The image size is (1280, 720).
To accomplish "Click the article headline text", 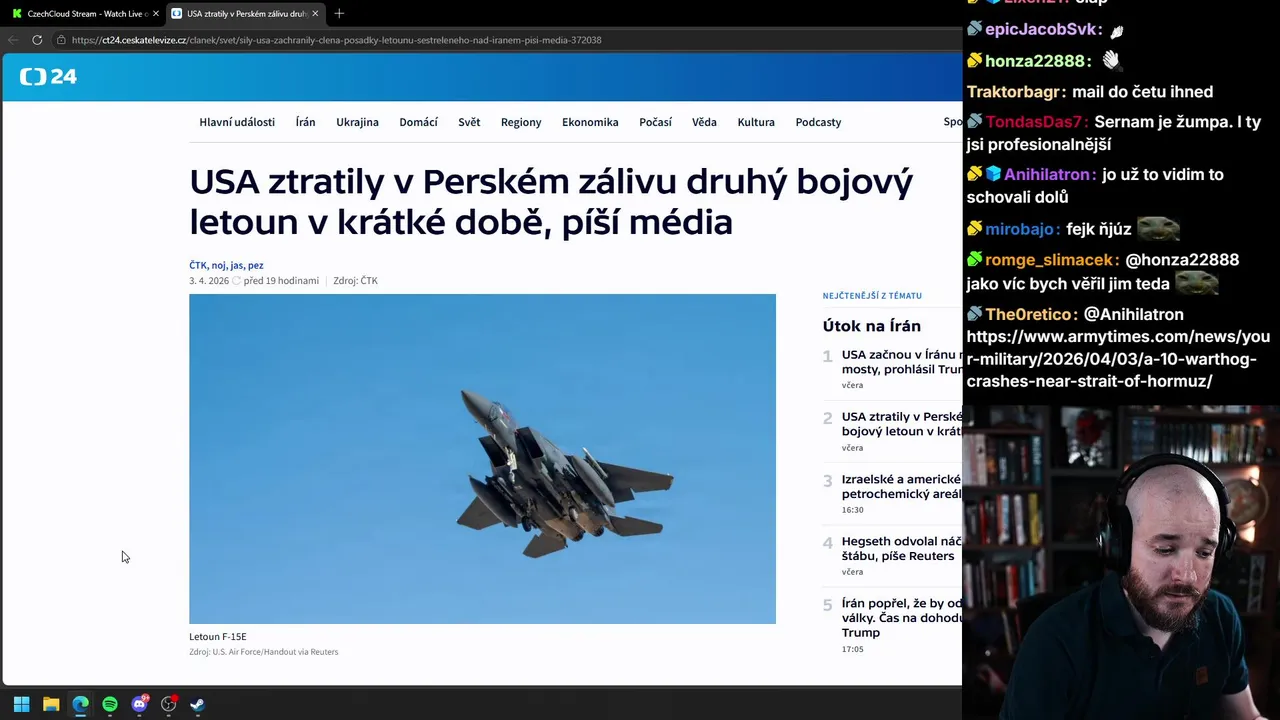I will (x=551, y=201).
